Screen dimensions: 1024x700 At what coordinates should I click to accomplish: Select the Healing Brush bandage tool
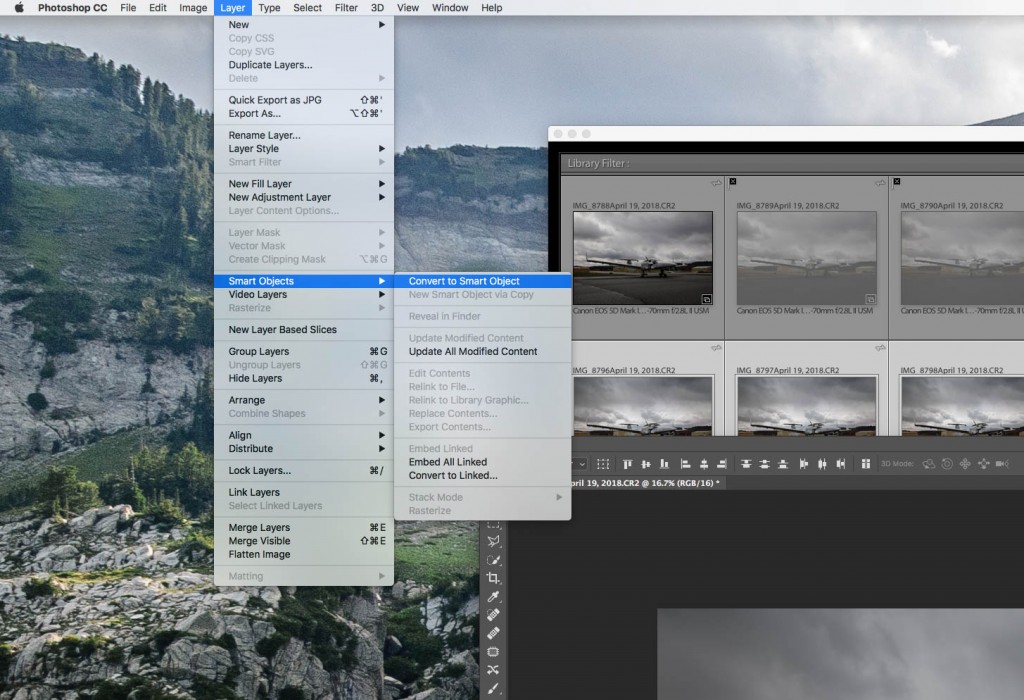point(493,633)
